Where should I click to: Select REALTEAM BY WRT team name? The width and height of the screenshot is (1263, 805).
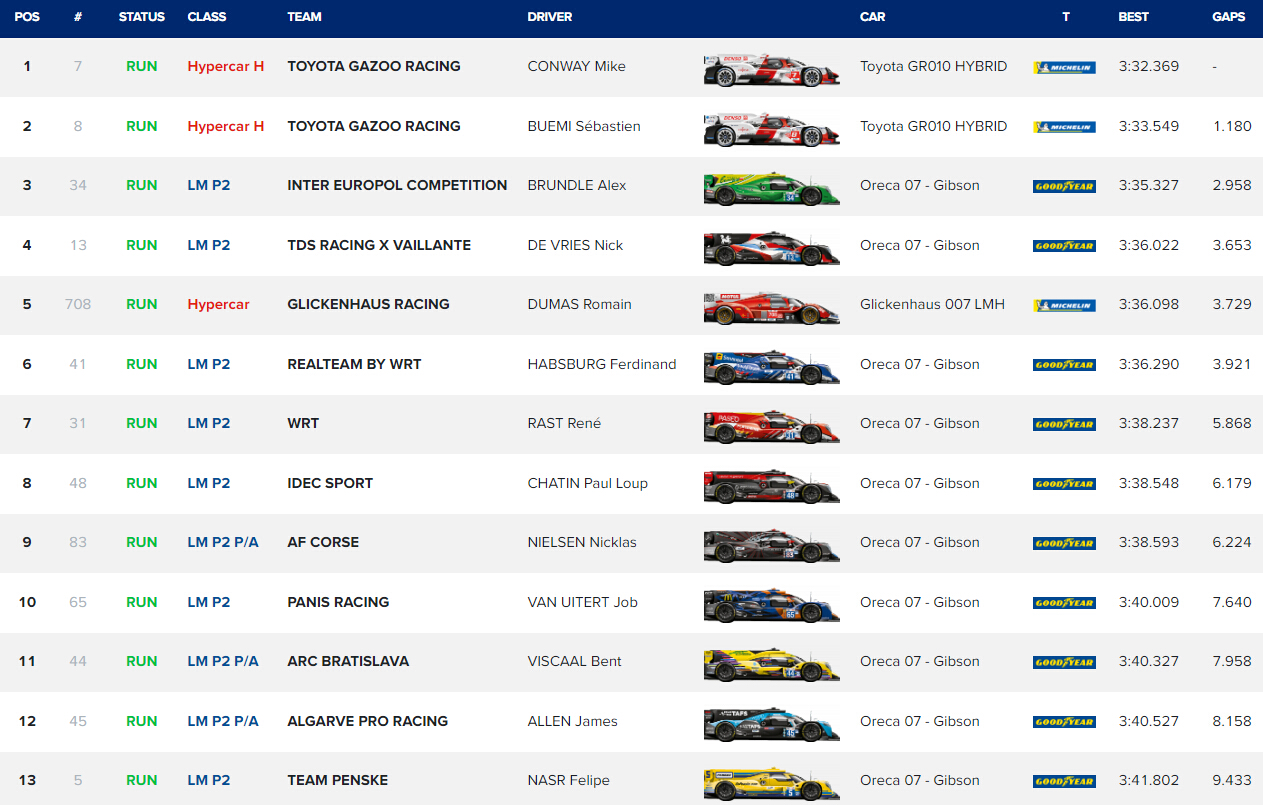pyautogui.click(x=354, y=364)
